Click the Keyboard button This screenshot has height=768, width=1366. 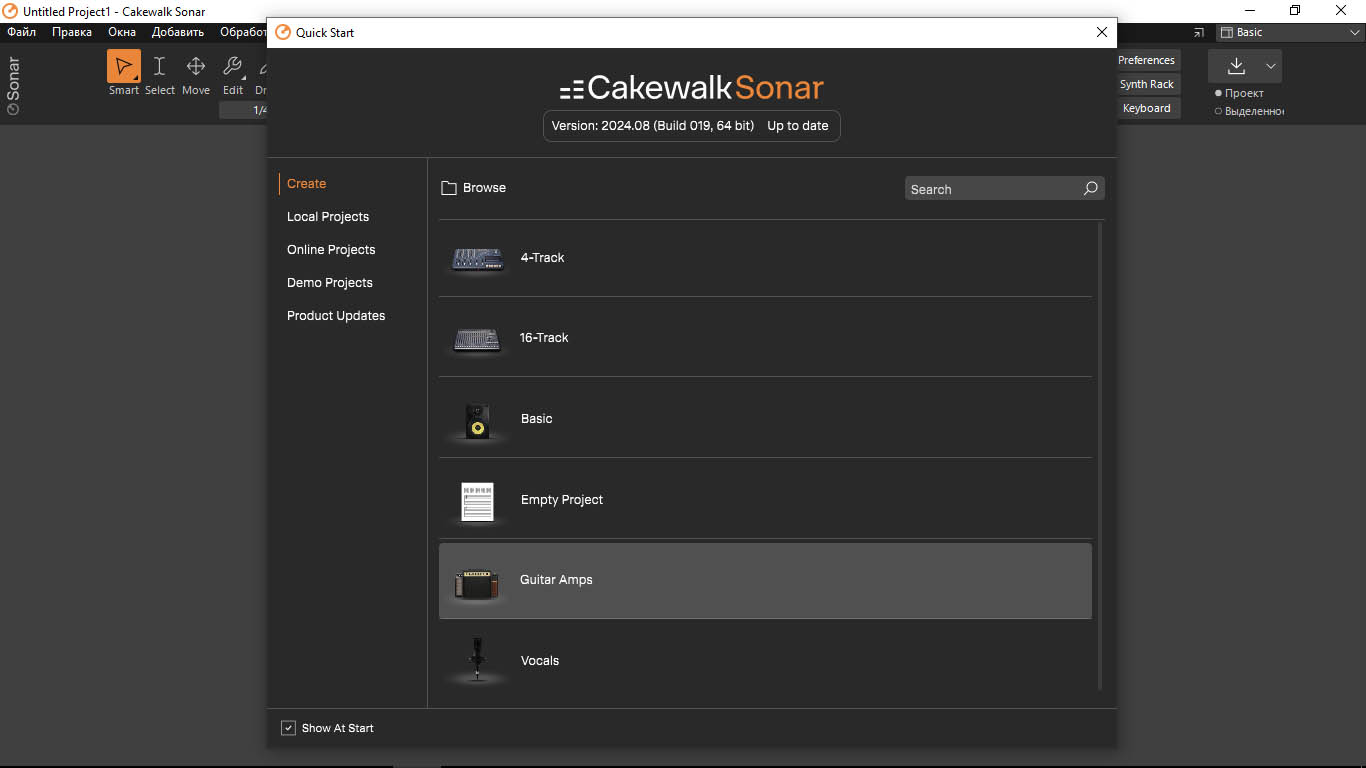(1146, 108)
